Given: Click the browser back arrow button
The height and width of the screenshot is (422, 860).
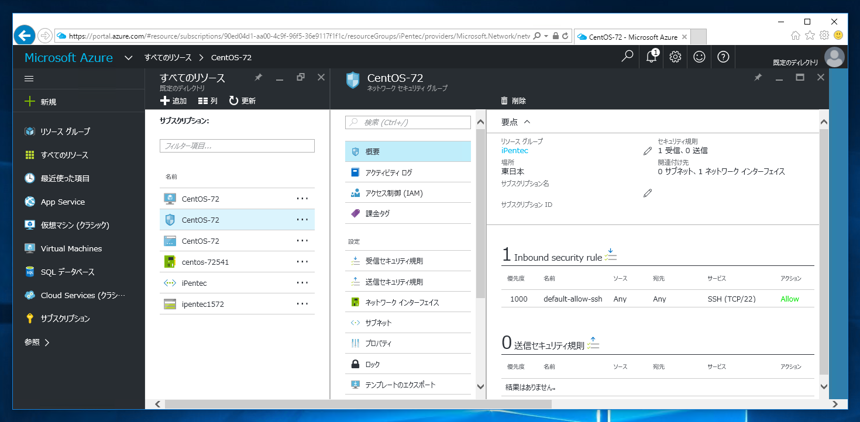Looking at the screenshot, I should tap(24, 35).
